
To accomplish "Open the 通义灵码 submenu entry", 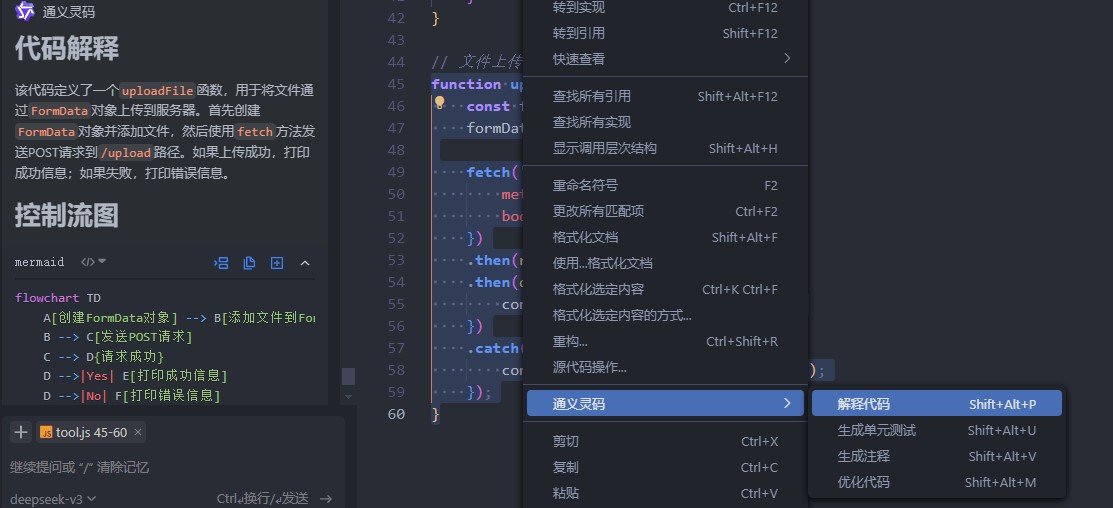I will point(665,404).
